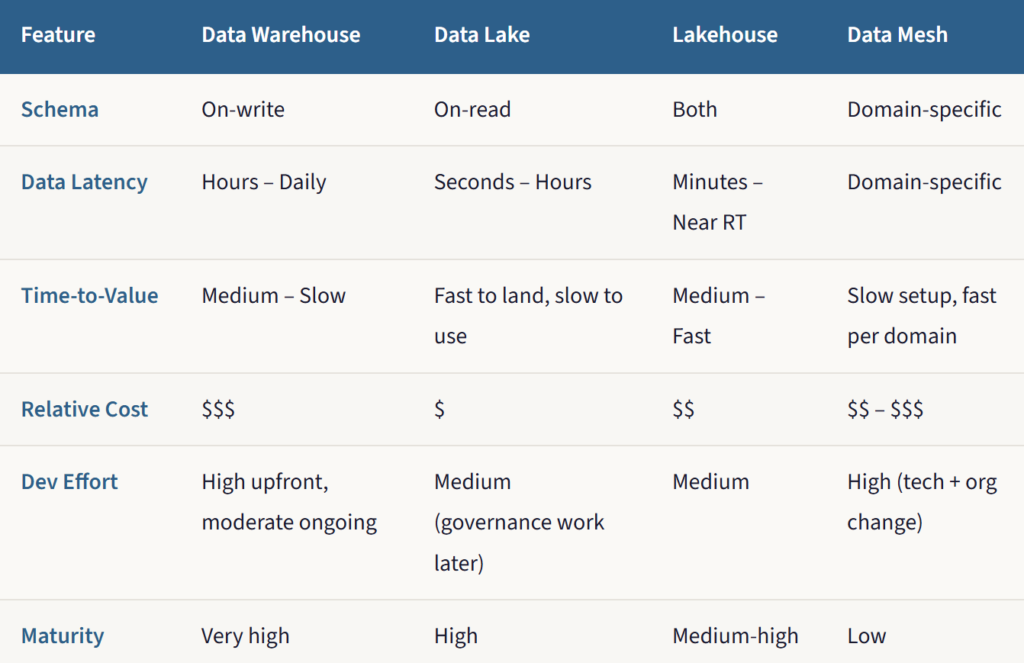
Task: Click the Feature column header
Action: [x=58, y=35]
